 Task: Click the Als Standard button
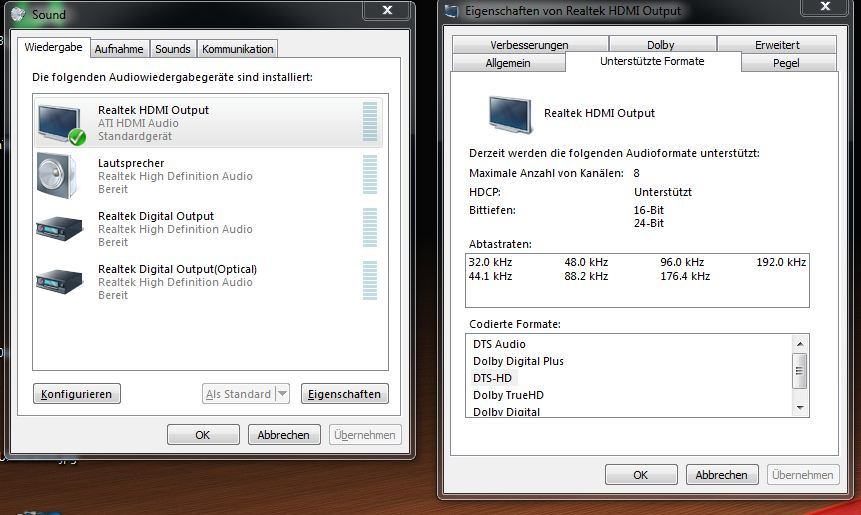pos(238,394)
